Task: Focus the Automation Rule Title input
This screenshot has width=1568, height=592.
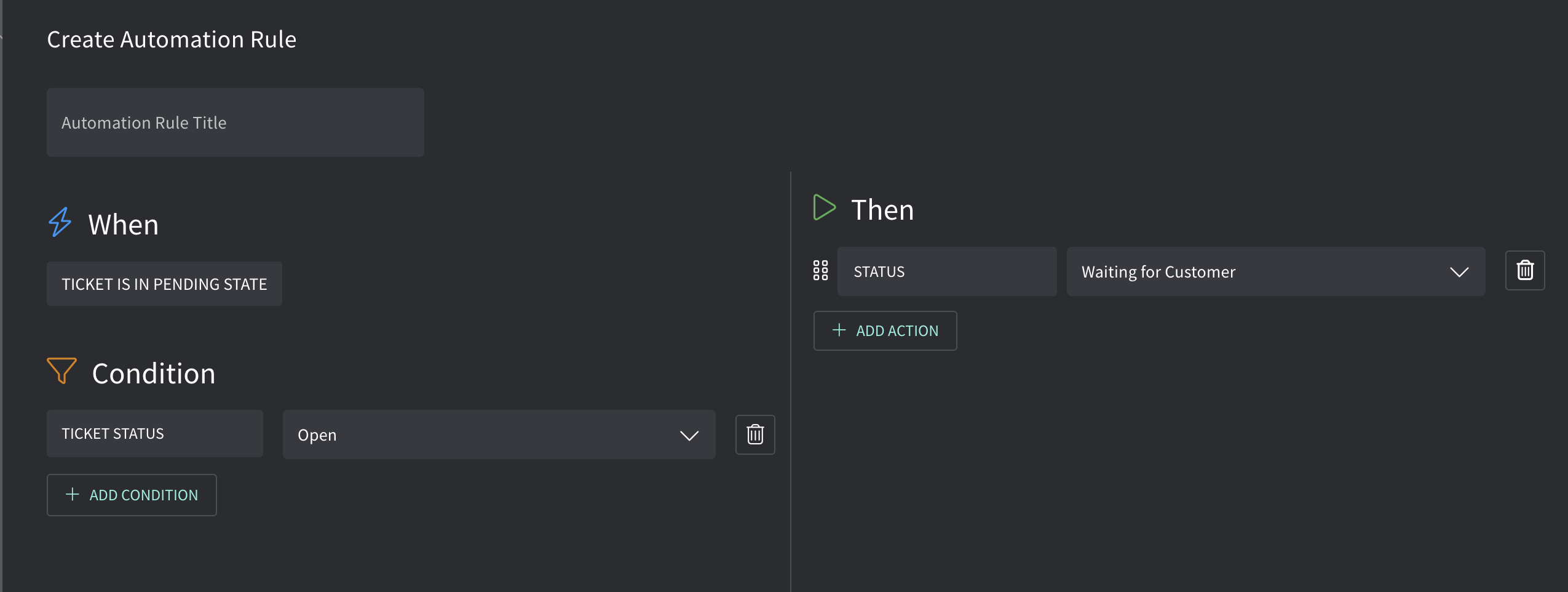Action: [x=236, y=122]
